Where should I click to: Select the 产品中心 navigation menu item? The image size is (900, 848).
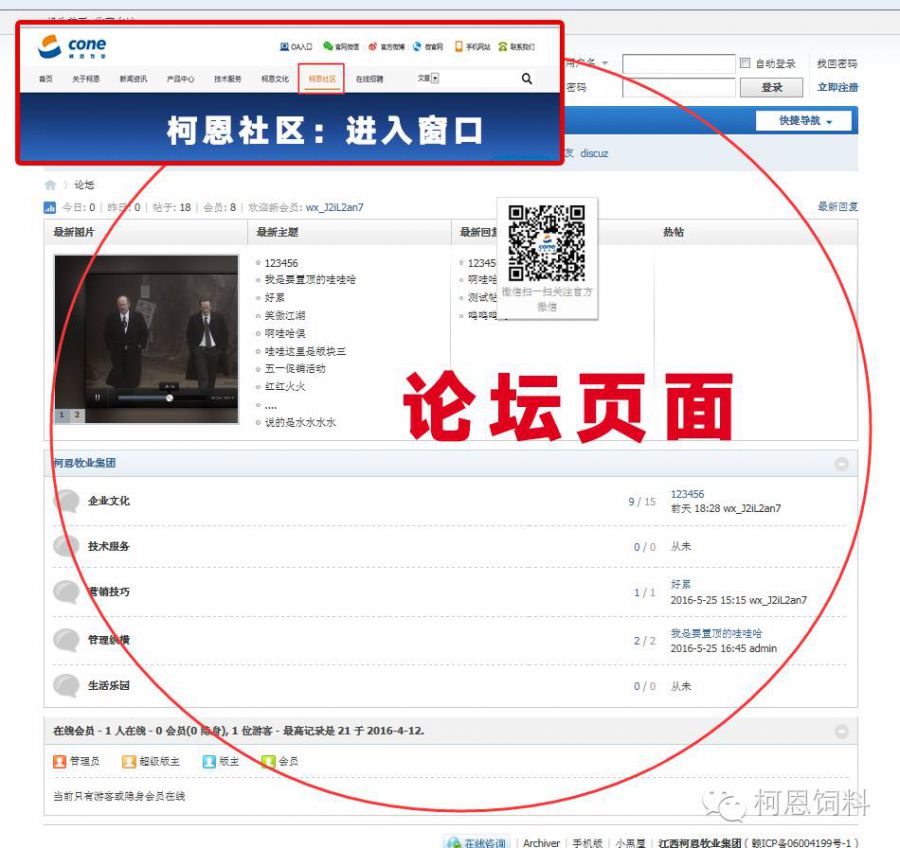pyautogui.click(x=180, y=79)
